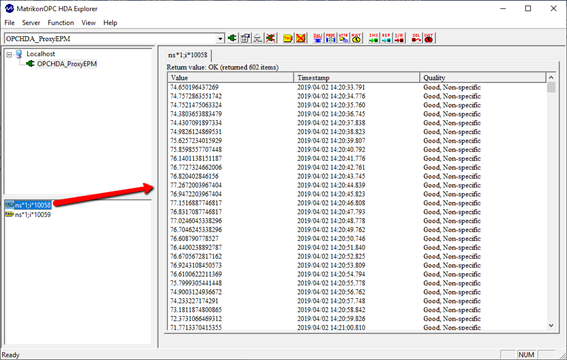Open the server status properties icon
This screenshot has width=567, height=360.
pyautogui.click(x=245, y=38)
